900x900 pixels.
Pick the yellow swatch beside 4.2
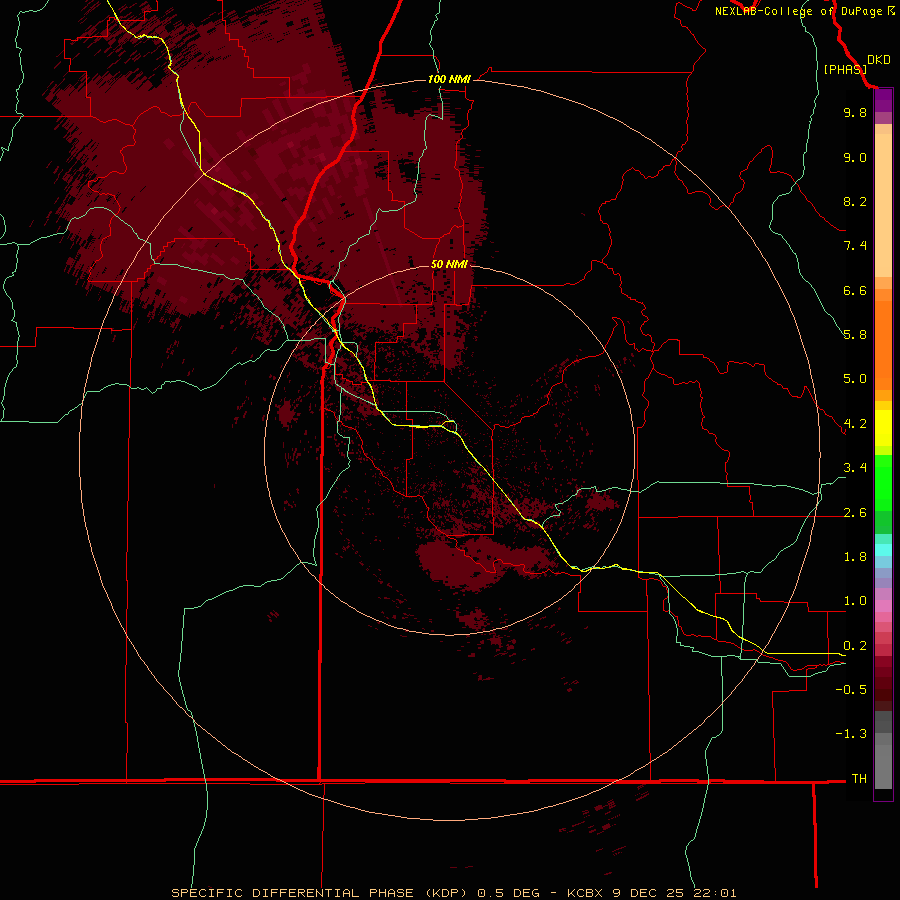pyautogui.click(x=883, y=428)
